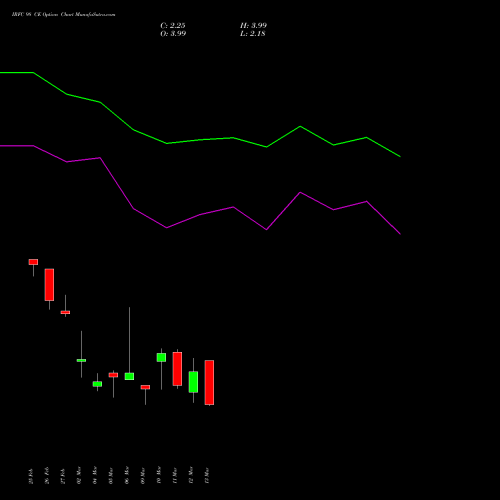Image resolution: width=500 pixels, height=500 pixels.
Task: Select the red 11 Mar candlestick
Action: click(x=177, y=369)
